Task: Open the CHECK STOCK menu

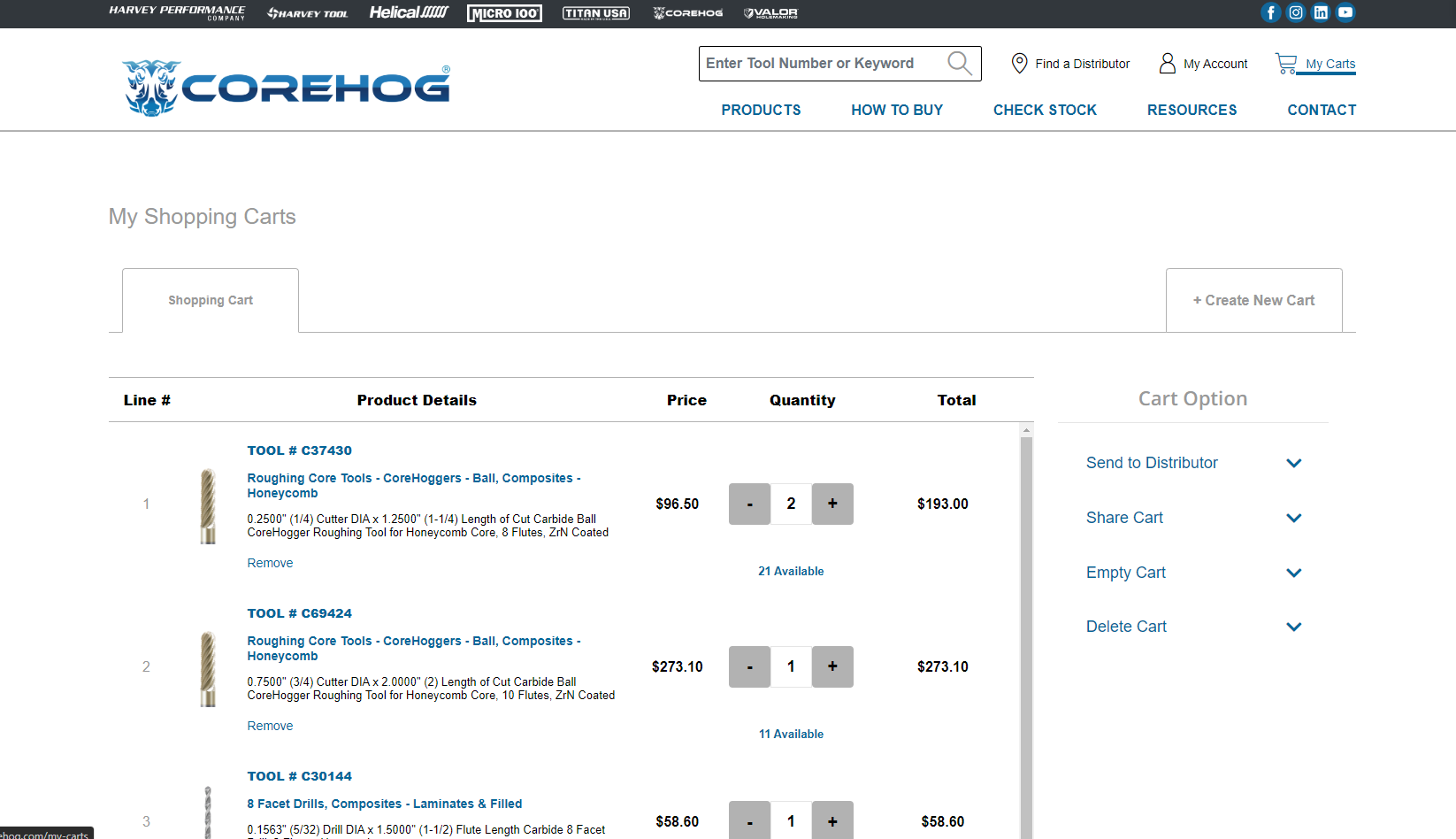Action: tap(1045, 110)
